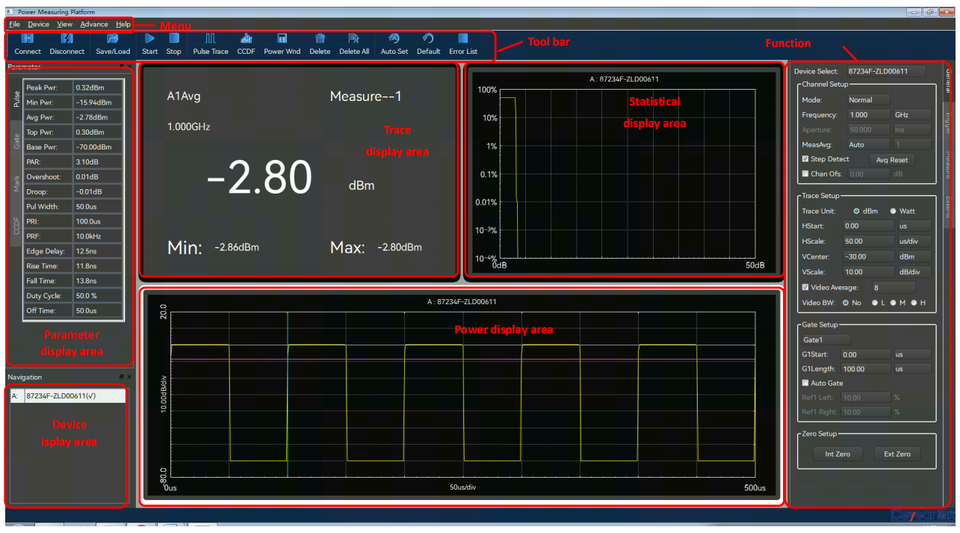Disable the Step Detect checkbox
This screenshot has width=960, height=533.
click(806, 159)
